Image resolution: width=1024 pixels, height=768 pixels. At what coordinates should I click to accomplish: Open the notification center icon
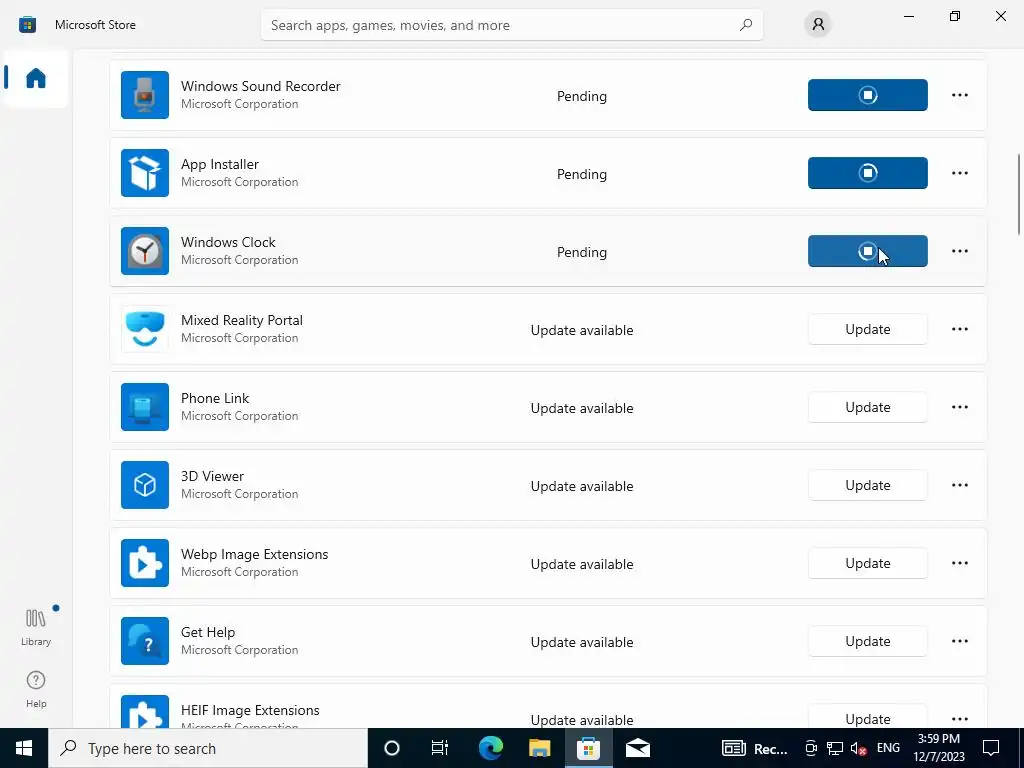[991, 748]
